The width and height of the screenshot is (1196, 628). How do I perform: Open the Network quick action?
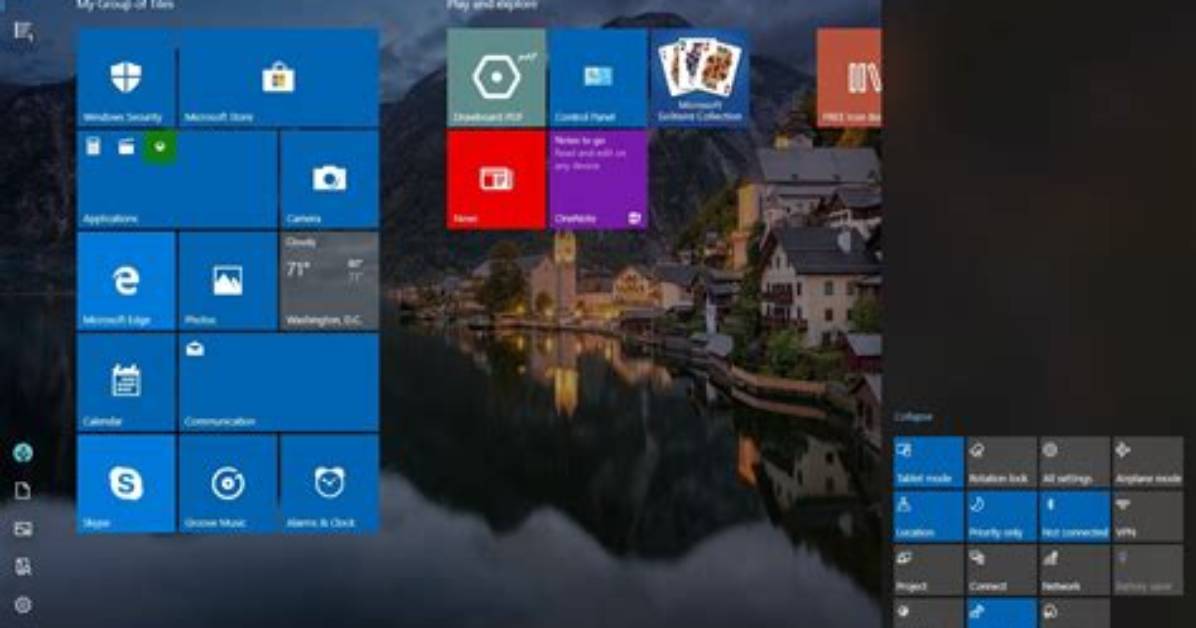(x=1075, y=571)
